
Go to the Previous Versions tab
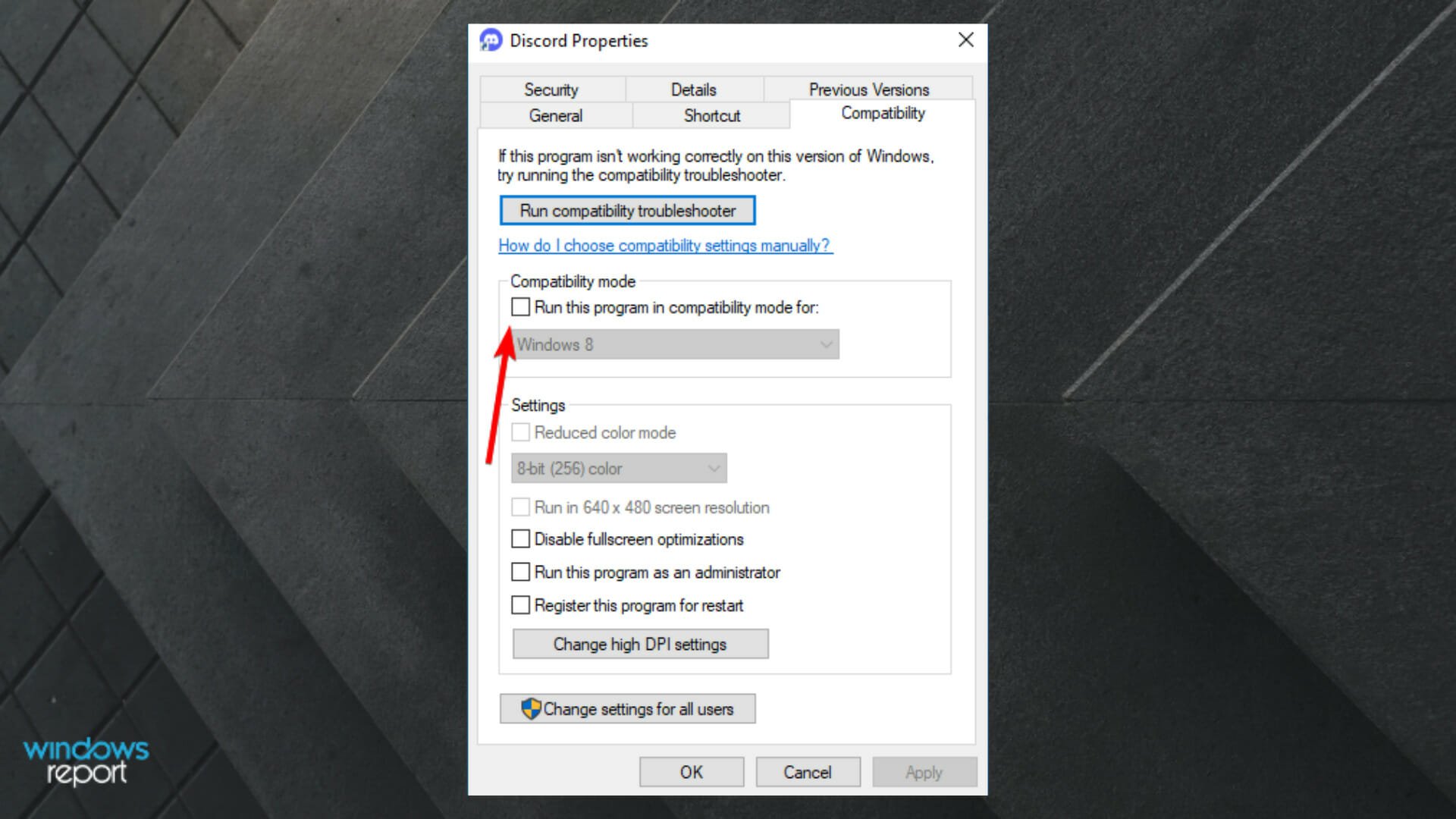pyautogui.click(x=868, y=89)
